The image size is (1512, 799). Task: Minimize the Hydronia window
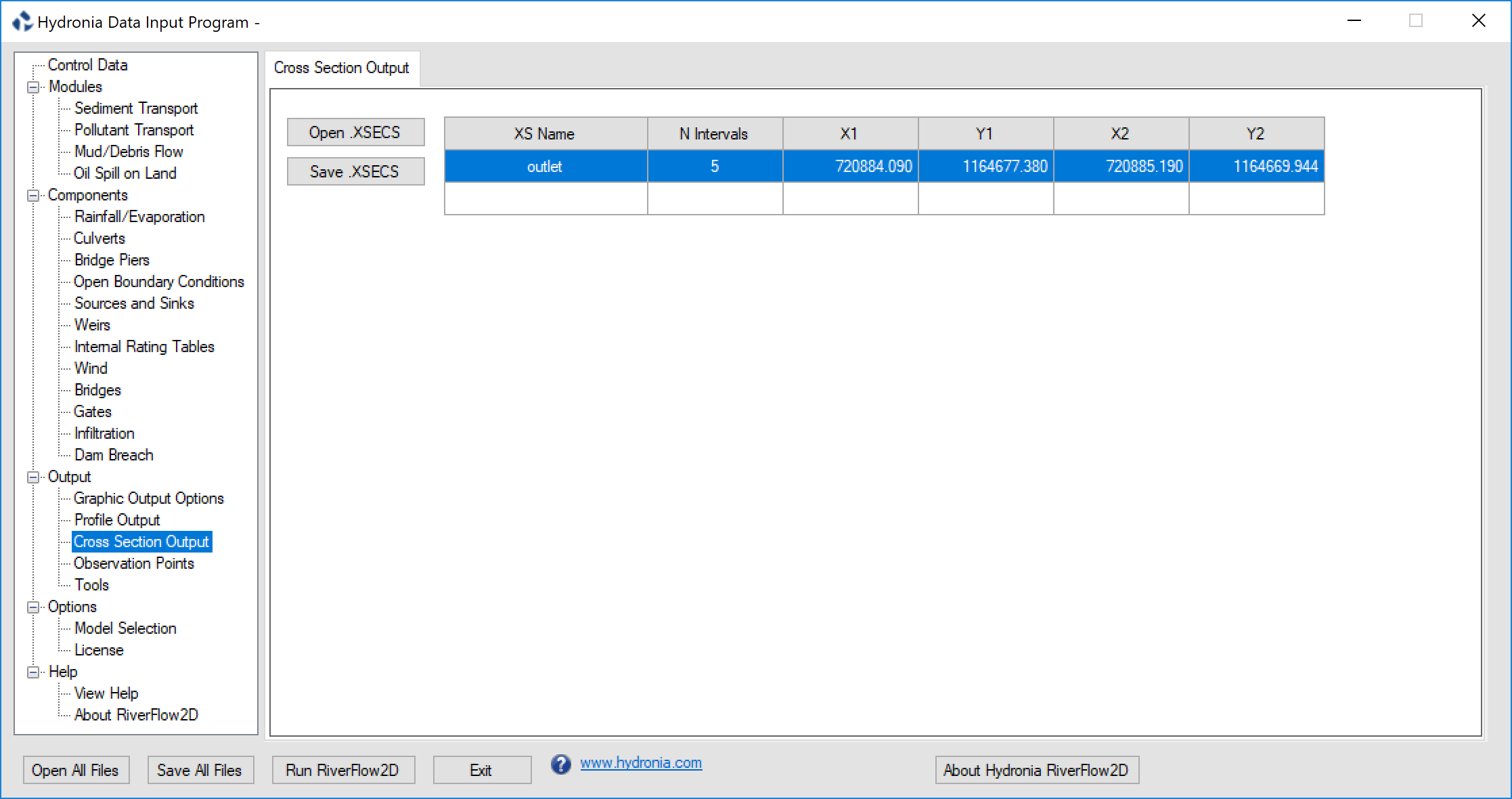coord(1354,21)
